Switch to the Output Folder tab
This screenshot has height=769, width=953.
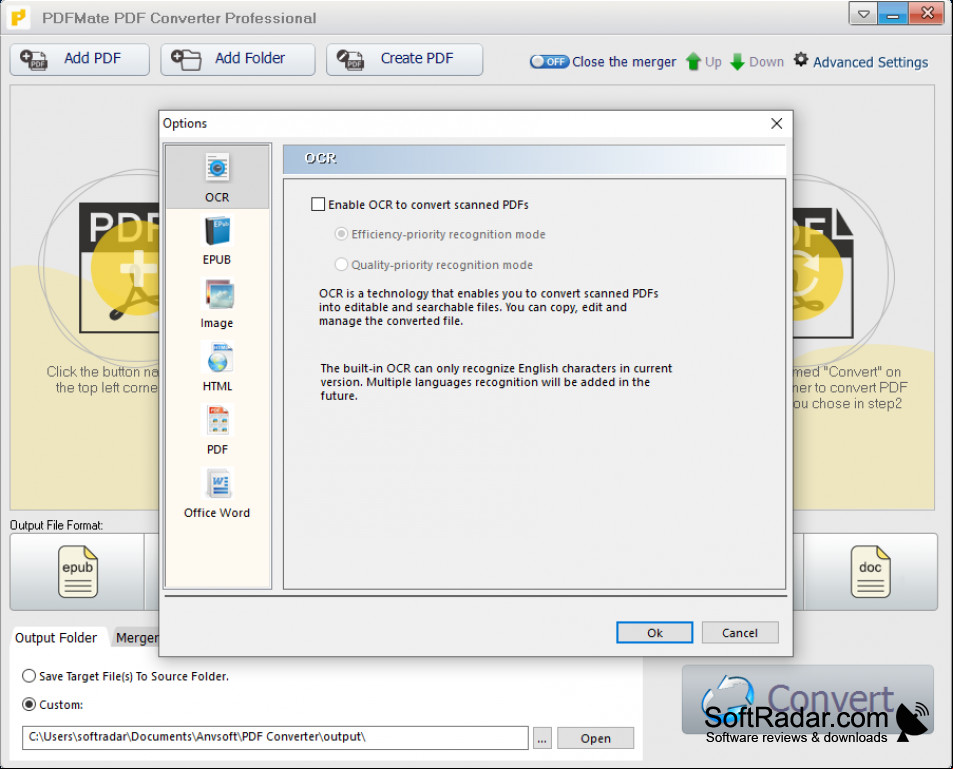click(x=56, y=638)
